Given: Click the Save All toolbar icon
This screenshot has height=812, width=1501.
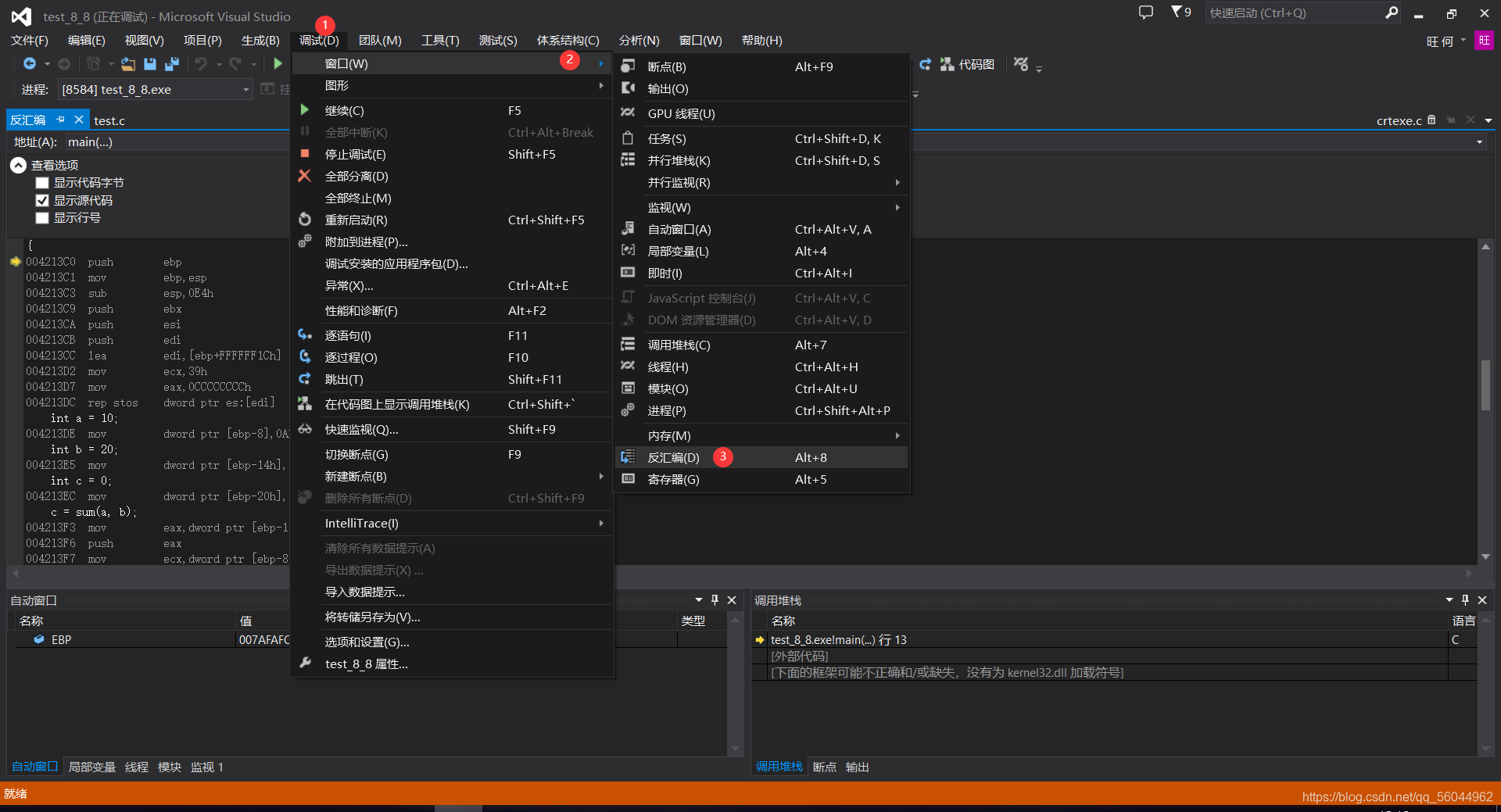Looking at the screenshot, I should pos(172,64).
